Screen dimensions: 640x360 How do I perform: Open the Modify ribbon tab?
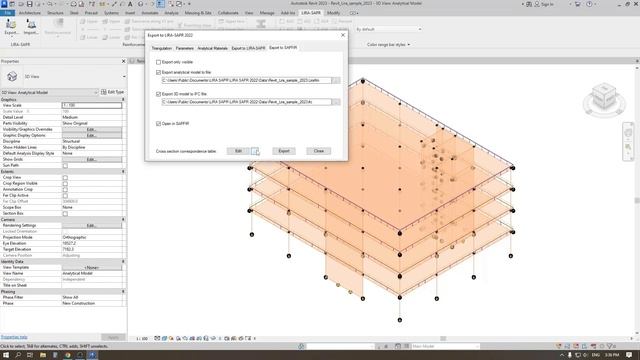[x=333, y=13]
